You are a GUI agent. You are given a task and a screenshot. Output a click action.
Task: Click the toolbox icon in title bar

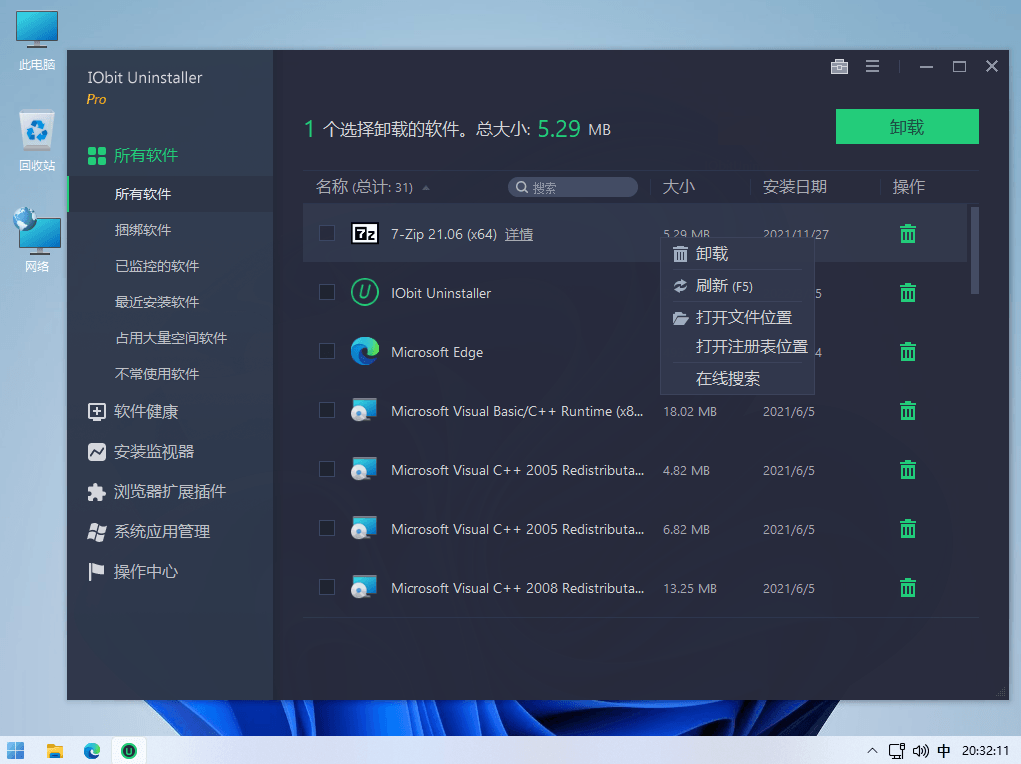[839, 66]
